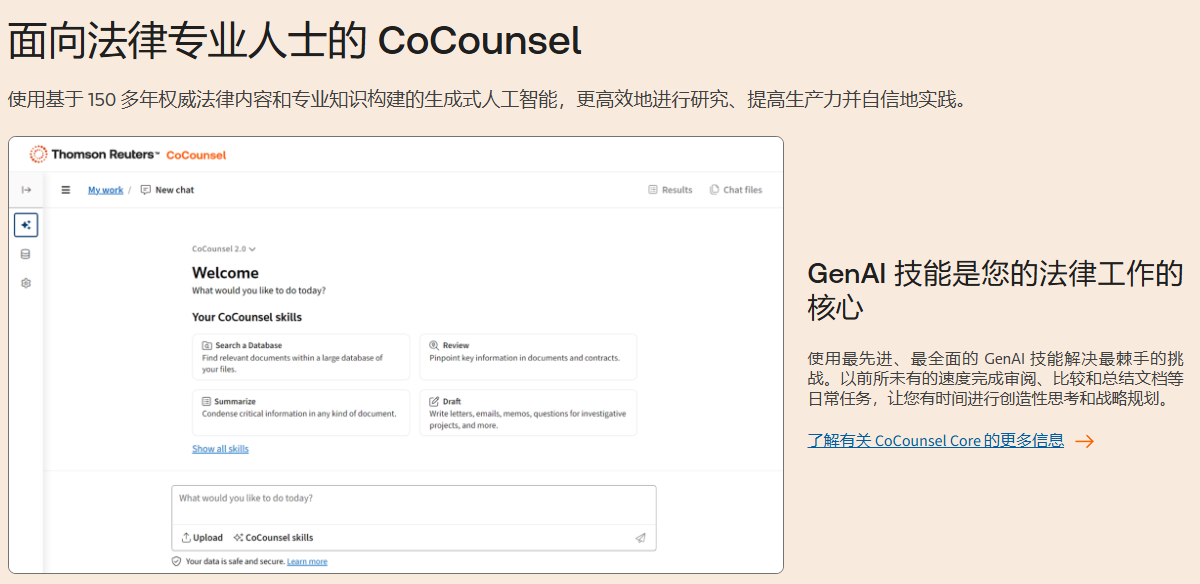
Task: Click the Thomson Reuters logo icon
Action: pyautogui.click(x=38, y=154)
